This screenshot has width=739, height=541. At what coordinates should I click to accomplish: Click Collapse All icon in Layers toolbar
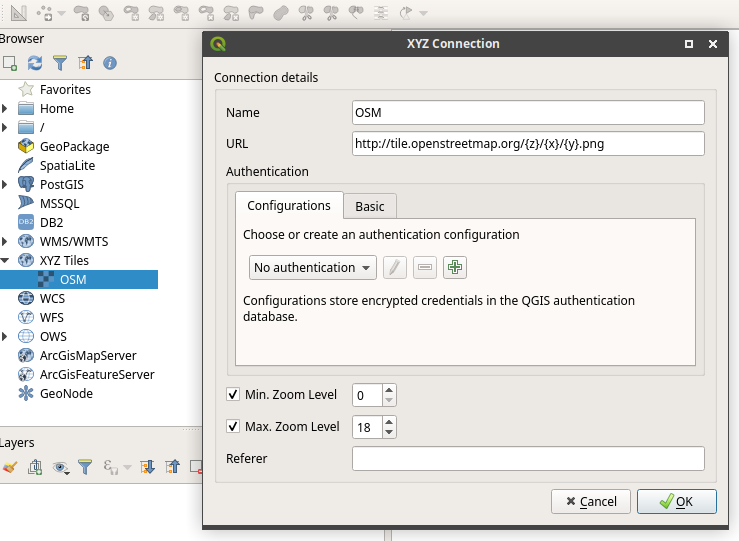coord(172,467)
